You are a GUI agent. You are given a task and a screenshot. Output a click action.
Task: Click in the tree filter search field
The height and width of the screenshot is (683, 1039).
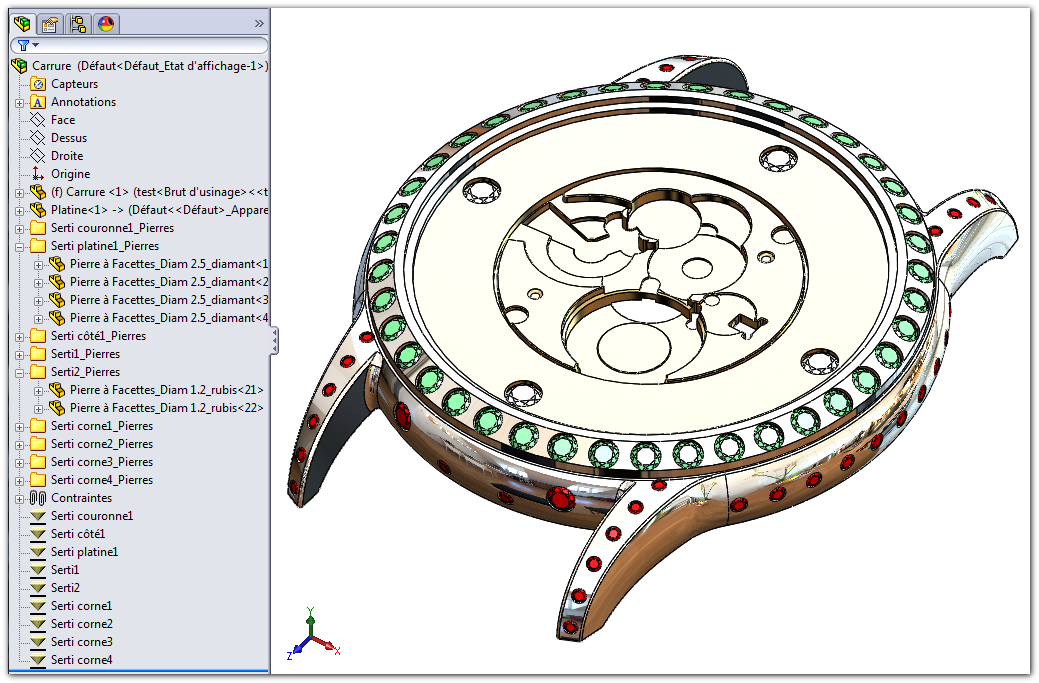[150, 45]
